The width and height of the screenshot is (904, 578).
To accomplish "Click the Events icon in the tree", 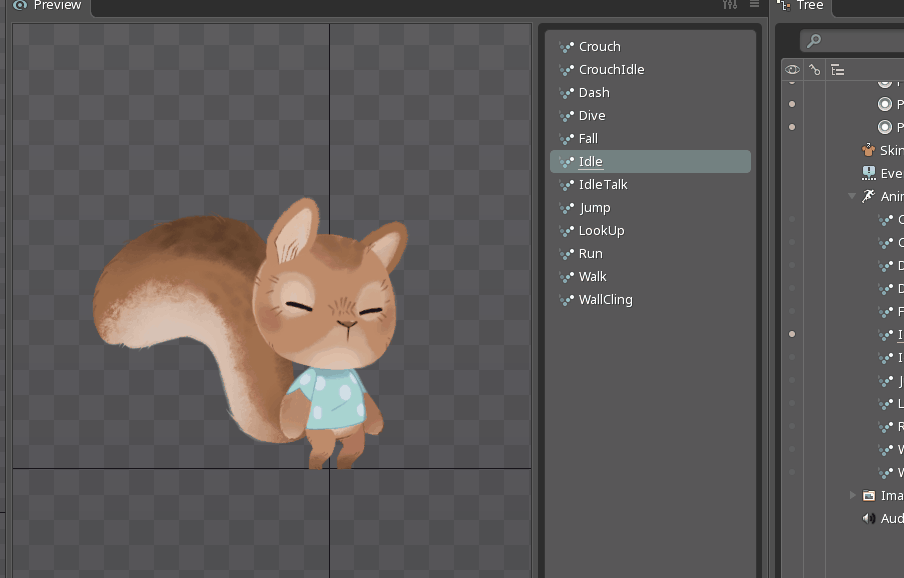I will click(868, 173).
